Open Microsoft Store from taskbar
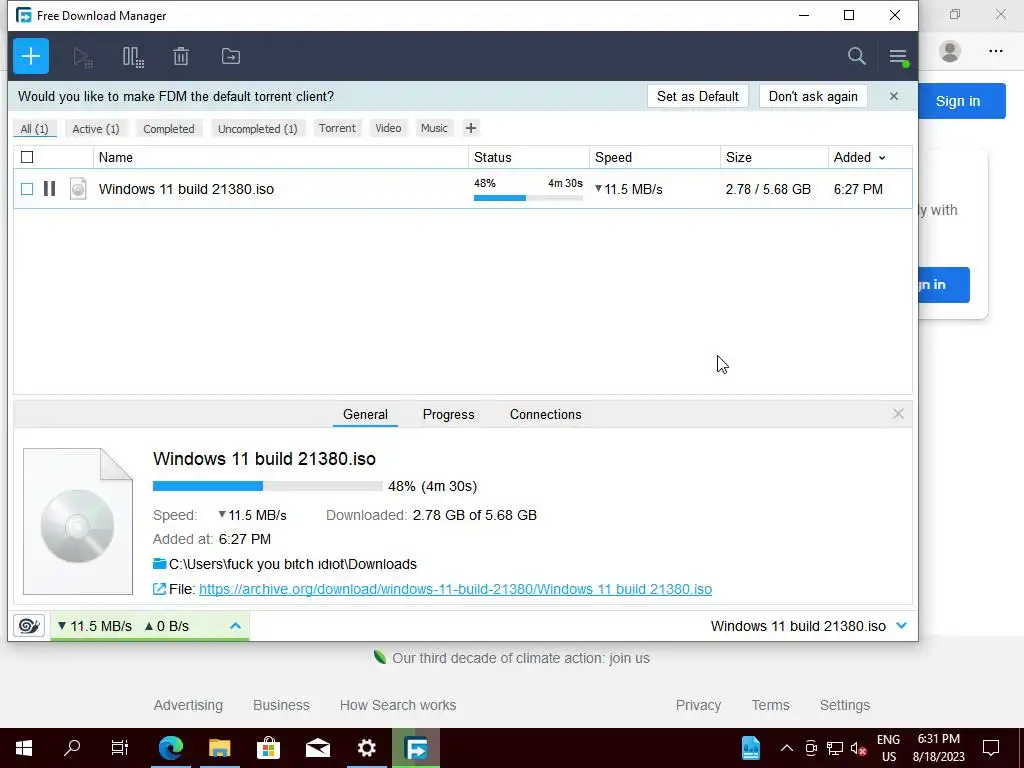1024x768 pixels. tap(268, 748)
